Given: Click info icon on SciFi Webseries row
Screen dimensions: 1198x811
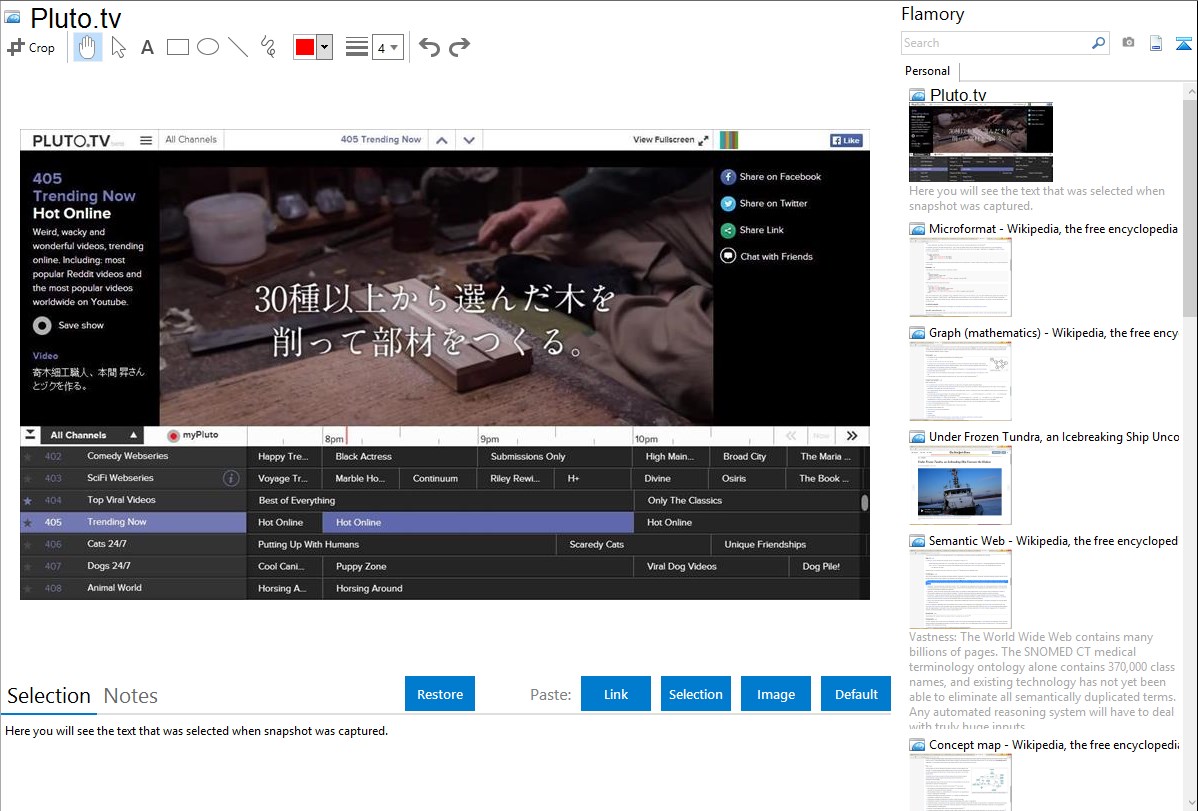Looking at the screenshot, I should click(x=231, y=478).
